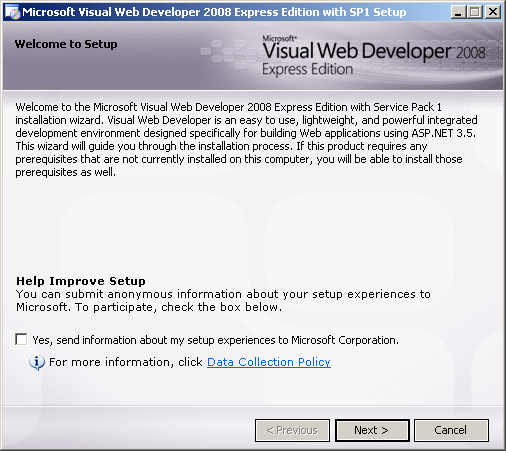Open the Data Collection Policy link

(269, 362)
